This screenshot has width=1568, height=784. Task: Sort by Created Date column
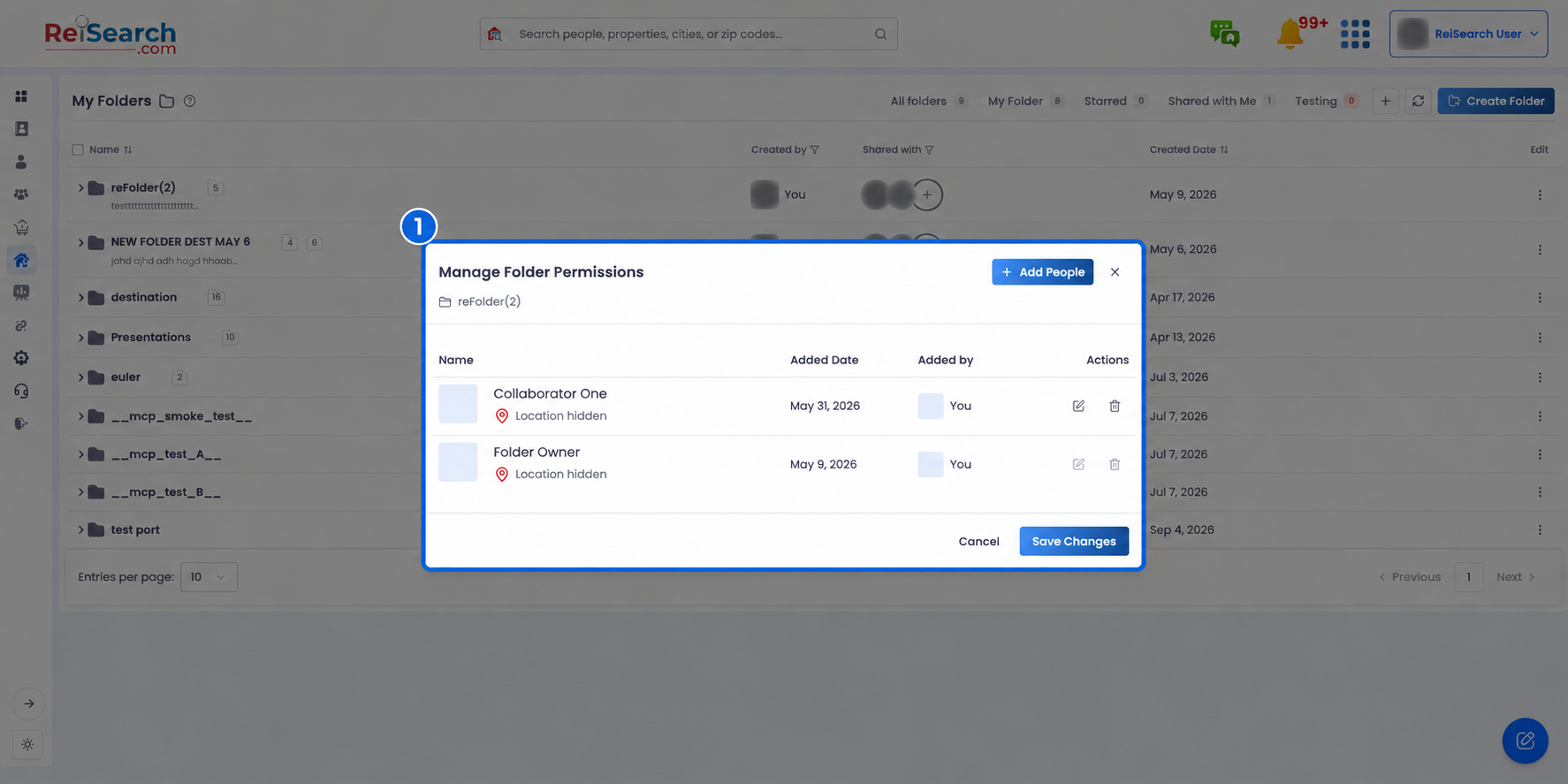click(x=1224, y=150)
